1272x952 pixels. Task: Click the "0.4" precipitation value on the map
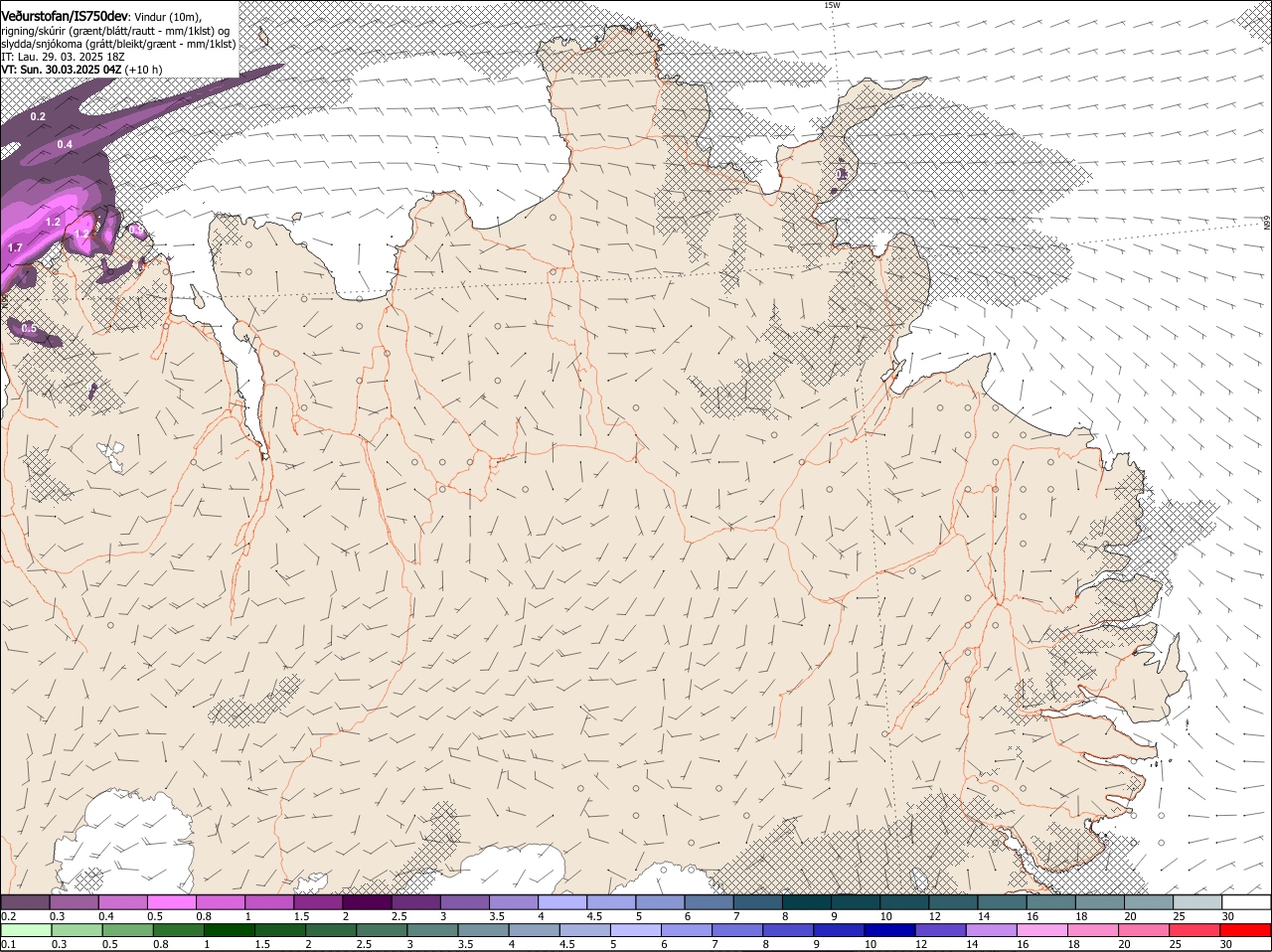pos(65,144)
